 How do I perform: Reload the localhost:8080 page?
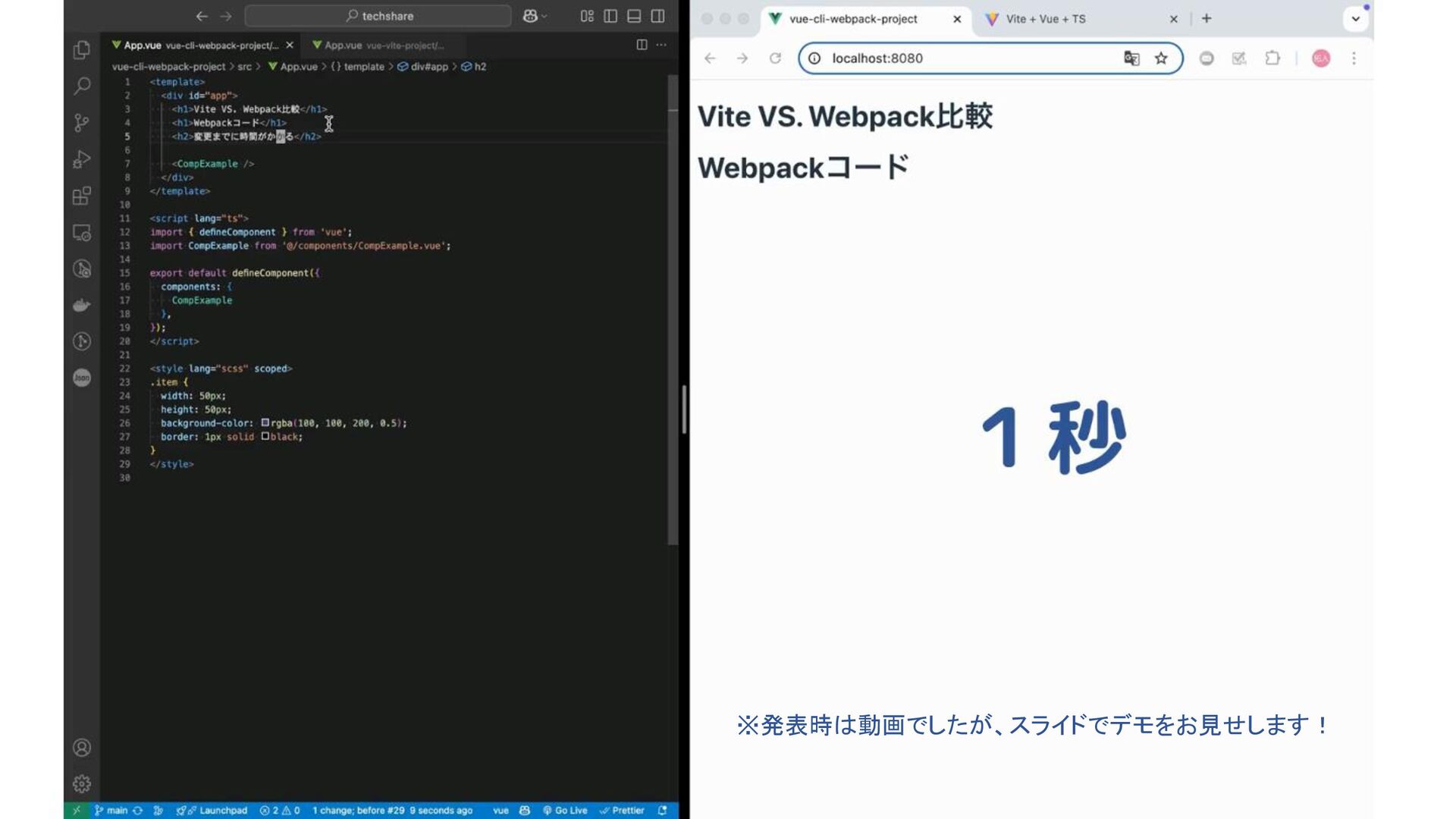click(775, 58)
